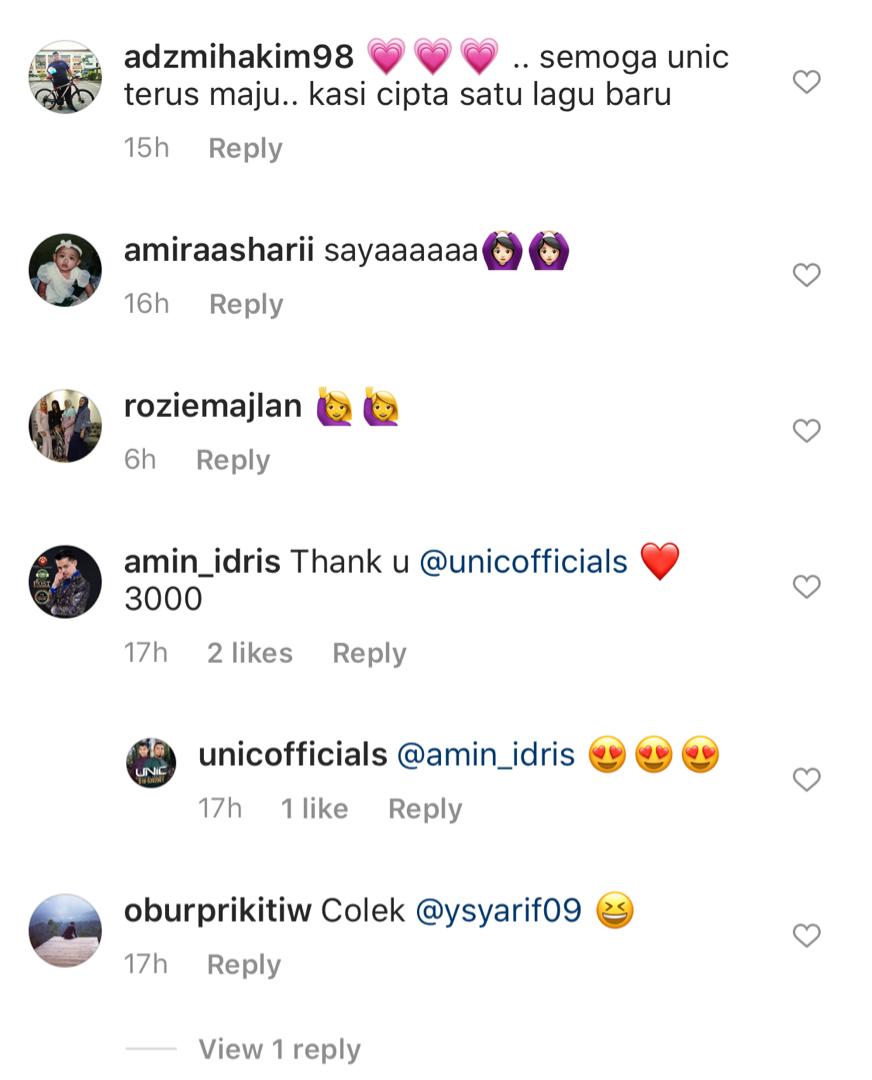Like the unicofficials reply comment
This screenshot has height=1080, width=872.
coord(806,779)
